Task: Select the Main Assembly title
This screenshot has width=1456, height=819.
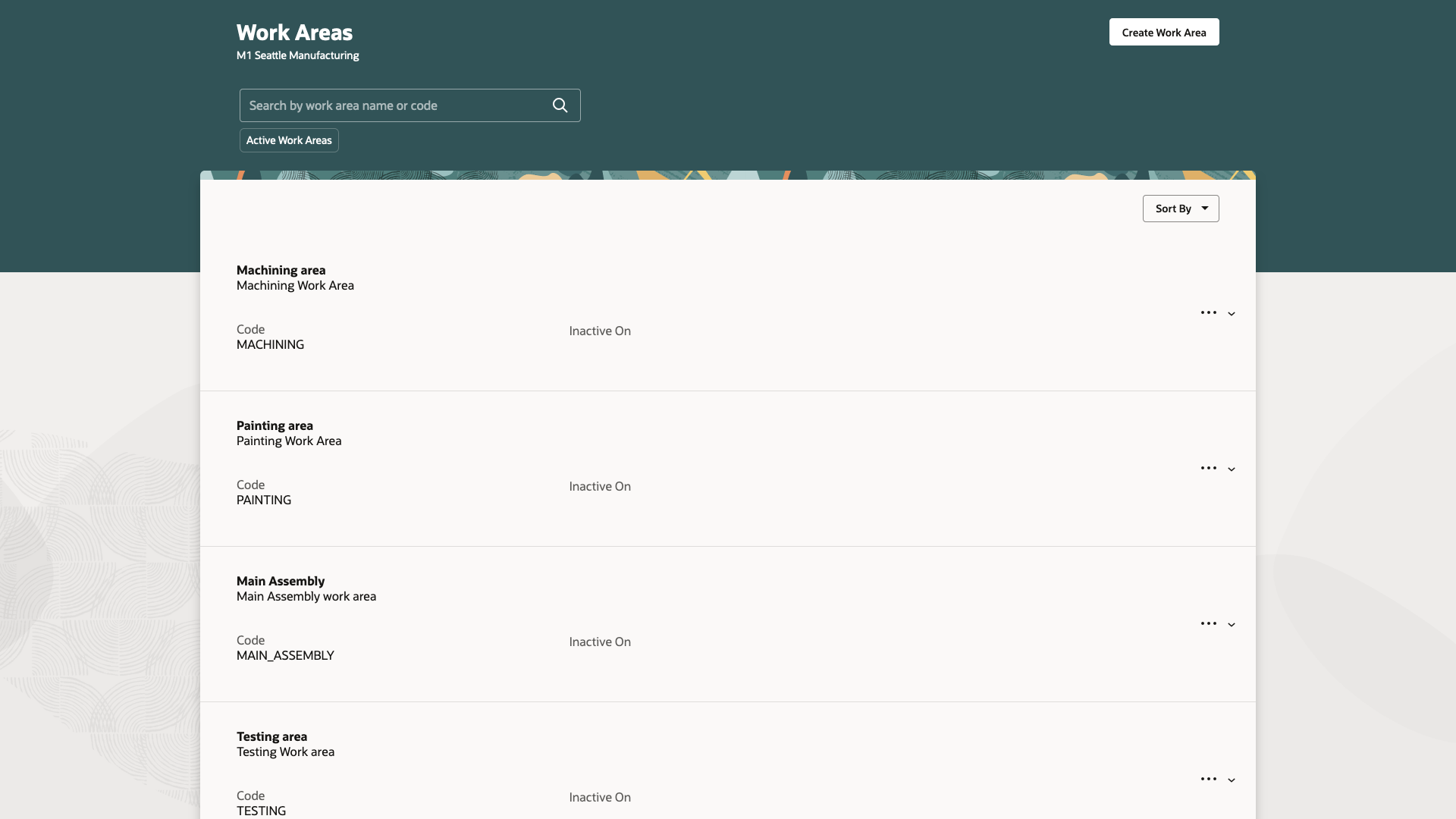Action: point(281,581)
